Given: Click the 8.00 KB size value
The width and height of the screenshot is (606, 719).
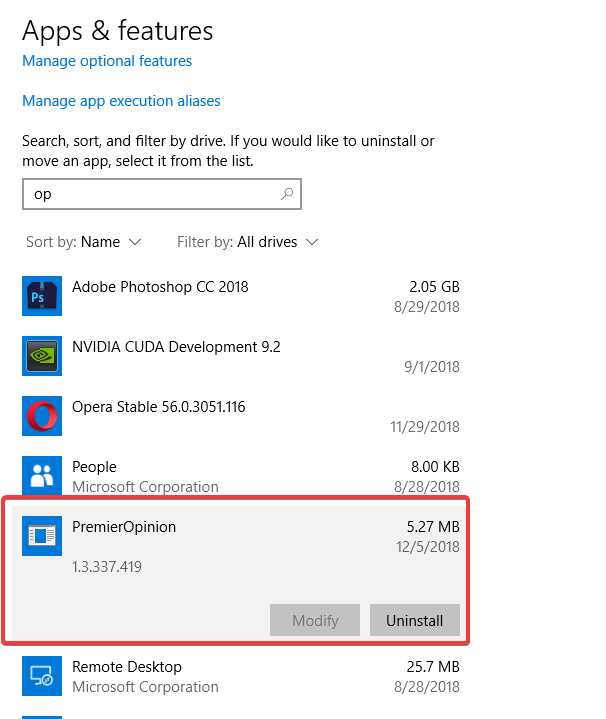Looking at the screenshot, I should [435, 467].
